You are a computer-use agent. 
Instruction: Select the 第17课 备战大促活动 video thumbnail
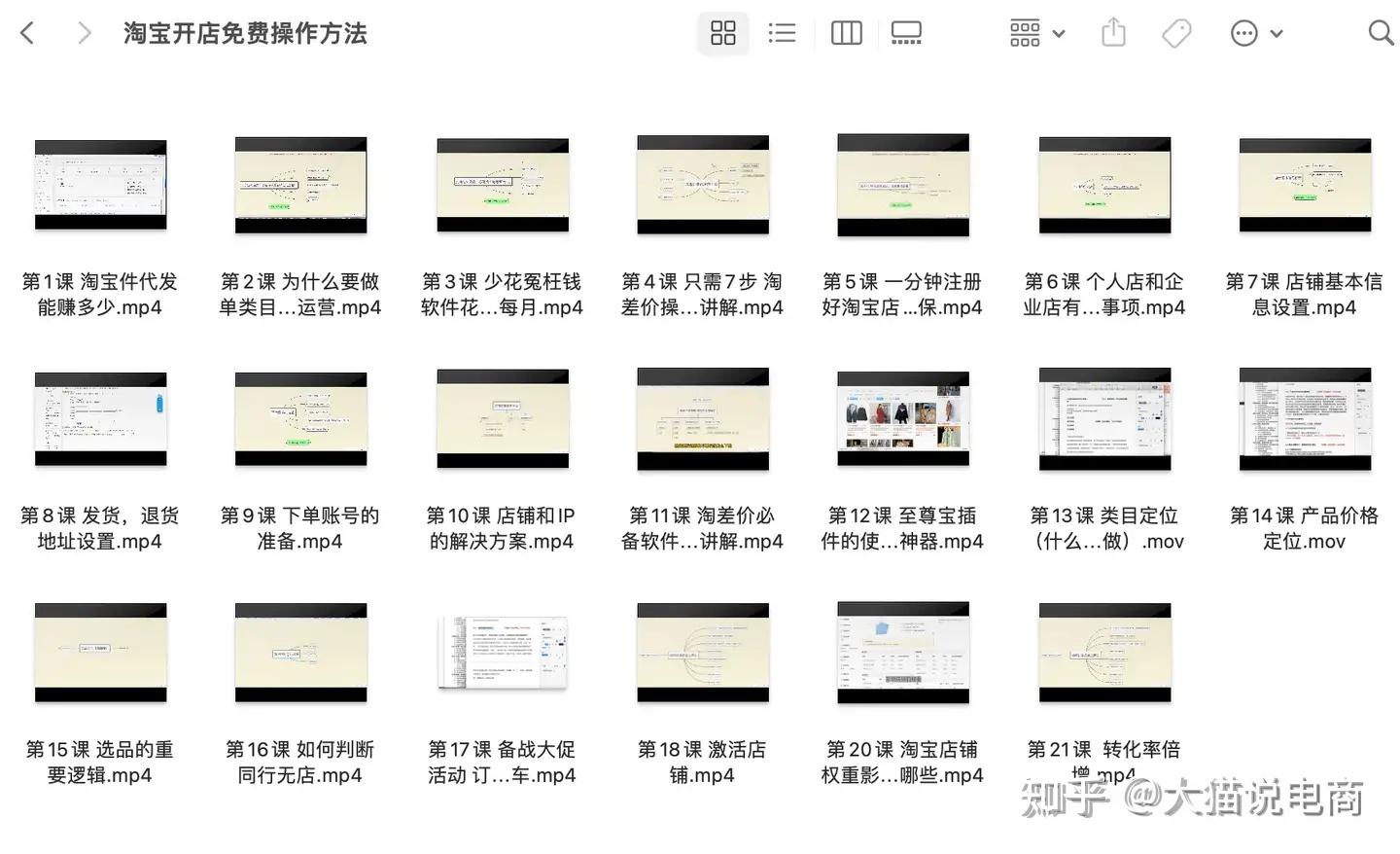coord(503,653)
